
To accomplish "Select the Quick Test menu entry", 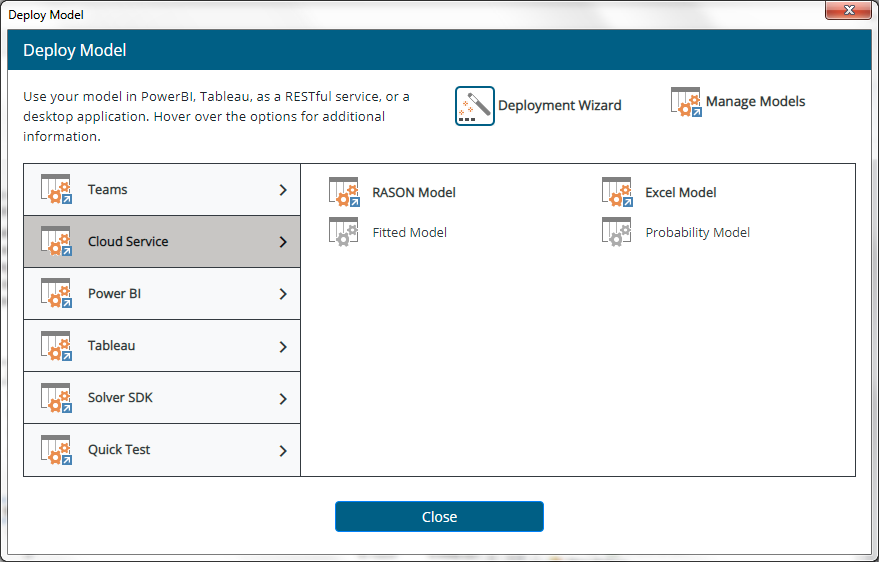I will [119, 450].
